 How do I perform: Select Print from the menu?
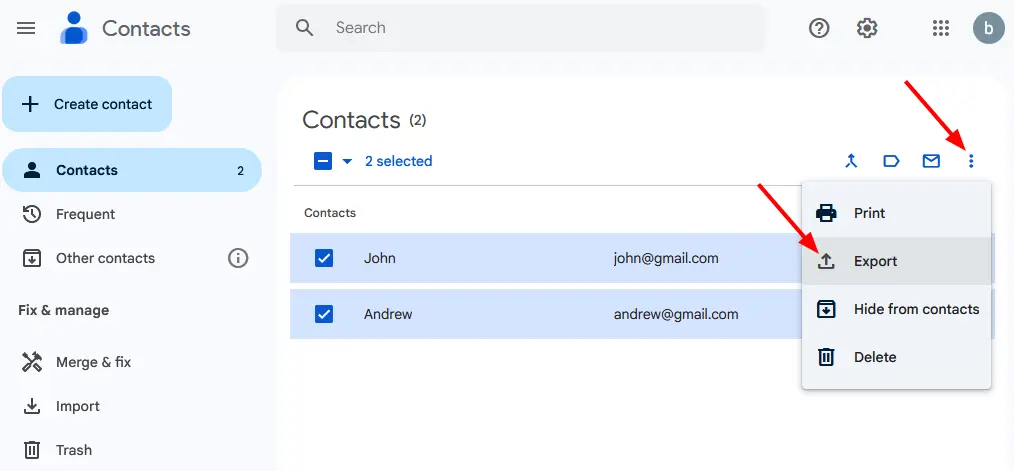click(869, 213)
